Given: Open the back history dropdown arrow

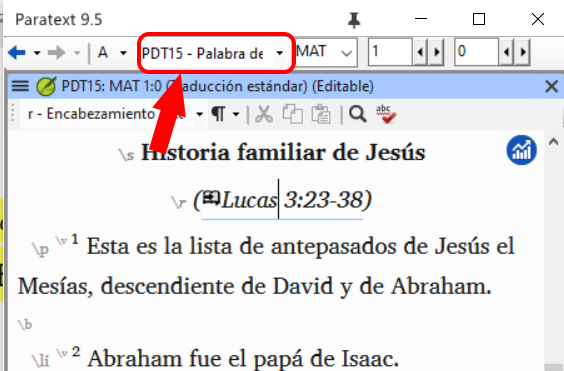Looking at the screenshot, I should tap(37, 53).
